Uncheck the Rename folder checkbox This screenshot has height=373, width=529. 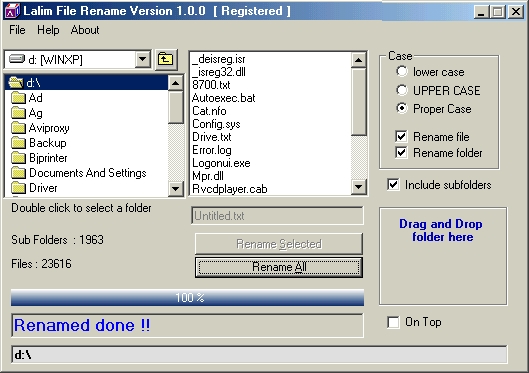click(x=401, y=152)
